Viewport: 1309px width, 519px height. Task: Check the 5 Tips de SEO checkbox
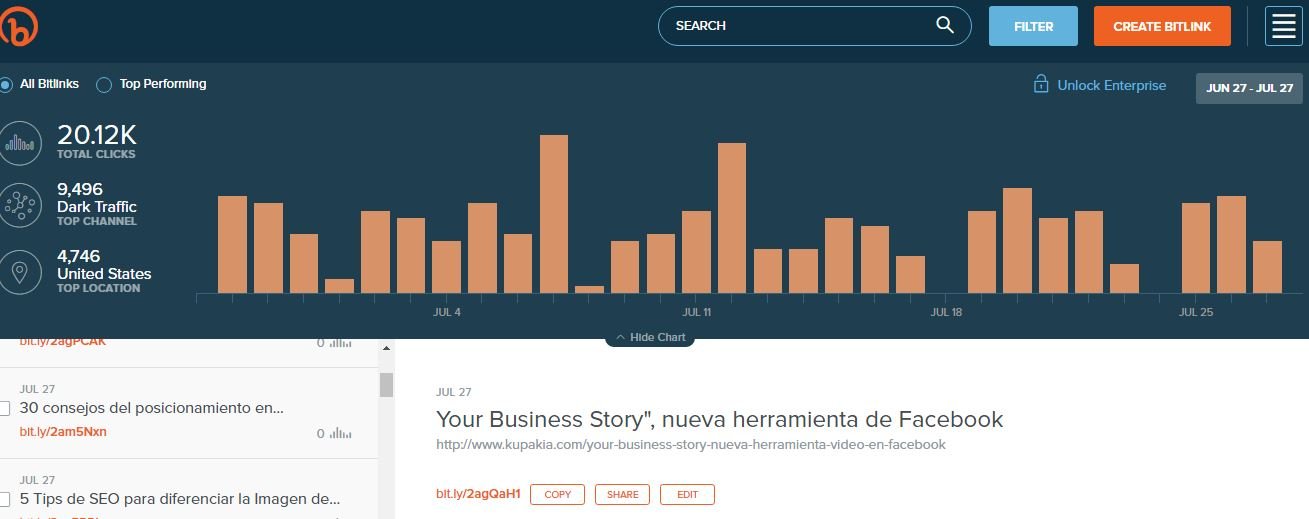[5, 499]
